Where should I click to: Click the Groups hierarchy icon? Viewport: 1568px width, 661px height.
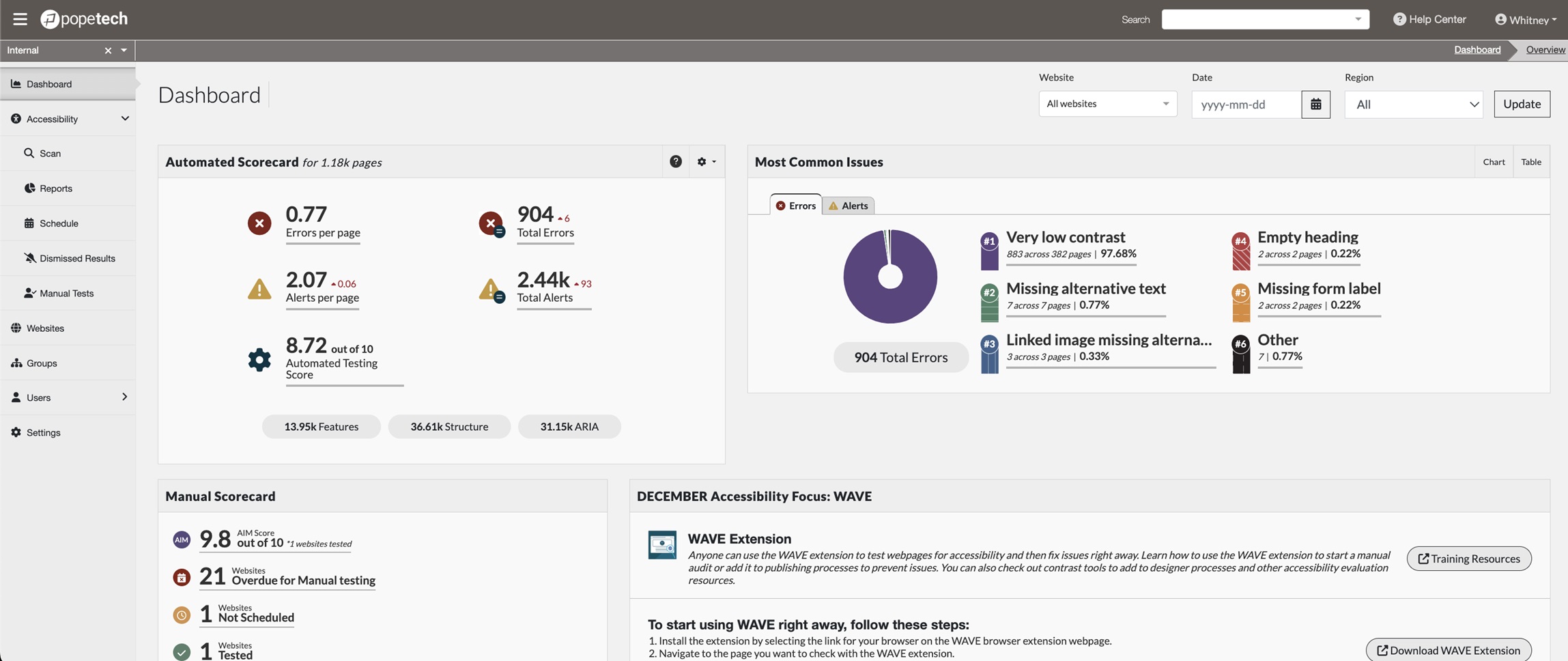16,363
